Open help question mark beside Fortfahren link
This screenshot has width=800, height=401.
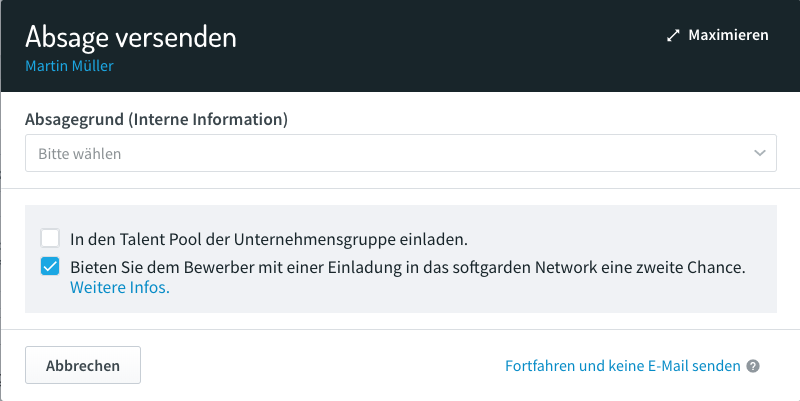(753, 366)
